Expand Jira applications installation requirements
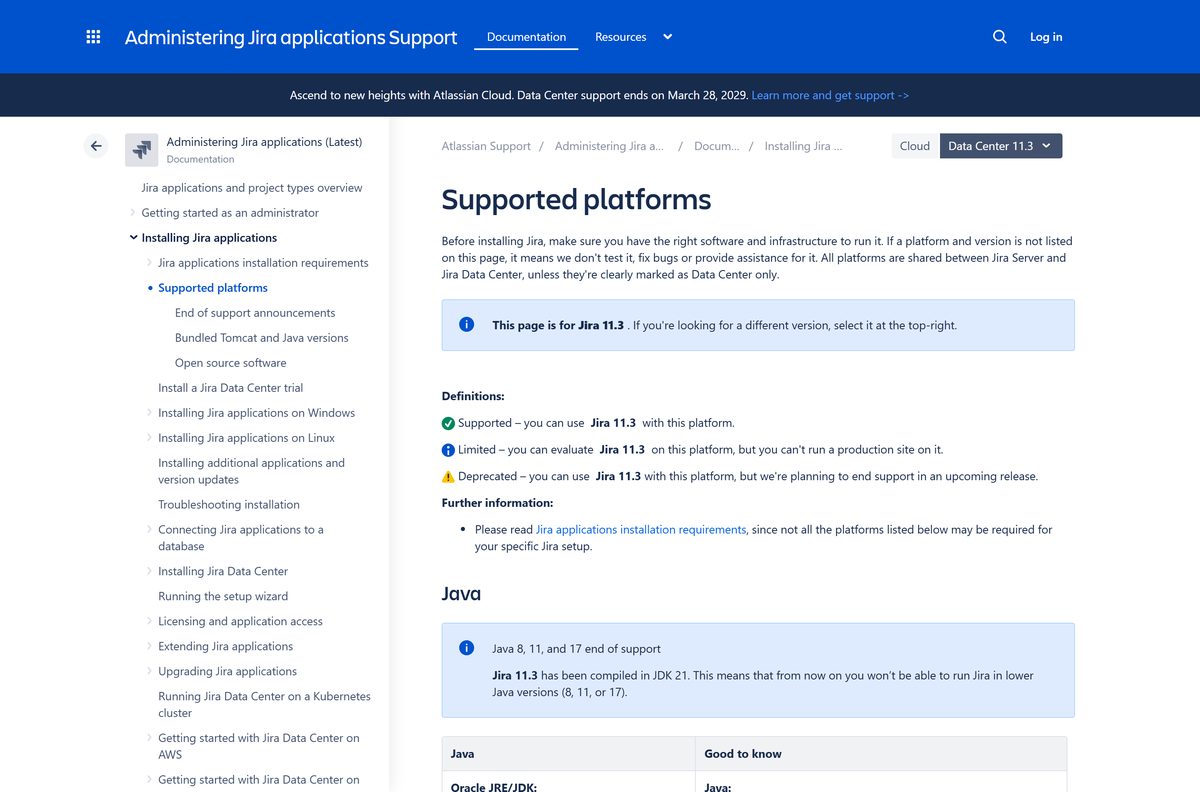Screen dimensions: 1200x792 click(150, 263)
